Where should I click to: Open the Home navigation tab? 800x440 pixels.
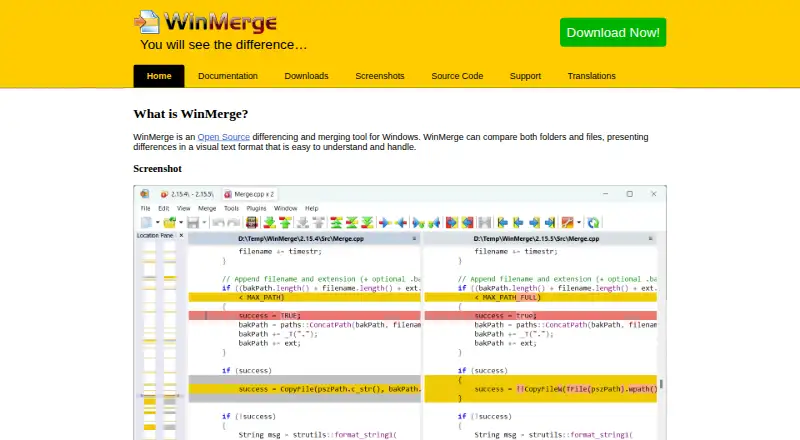[x=159, y=76]
